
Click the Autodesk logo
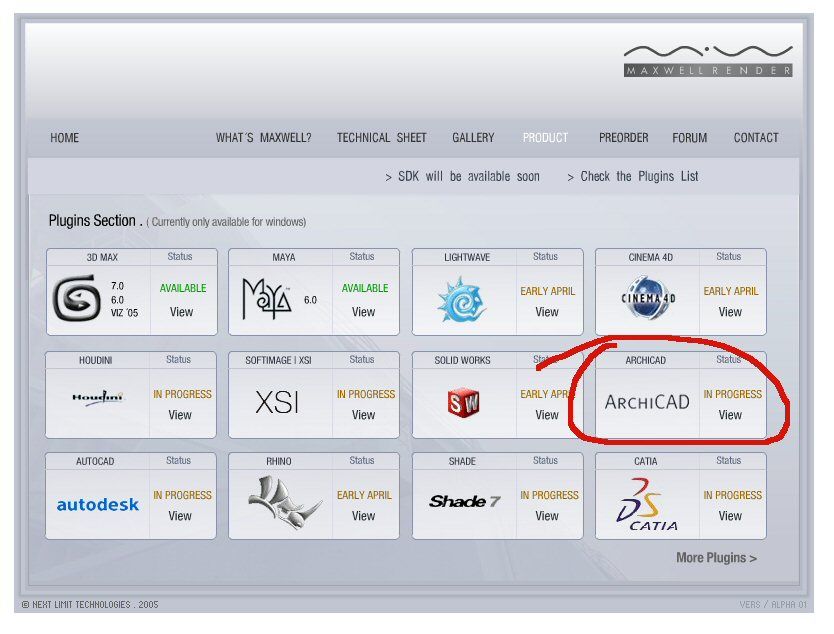[x=97, y=504]
